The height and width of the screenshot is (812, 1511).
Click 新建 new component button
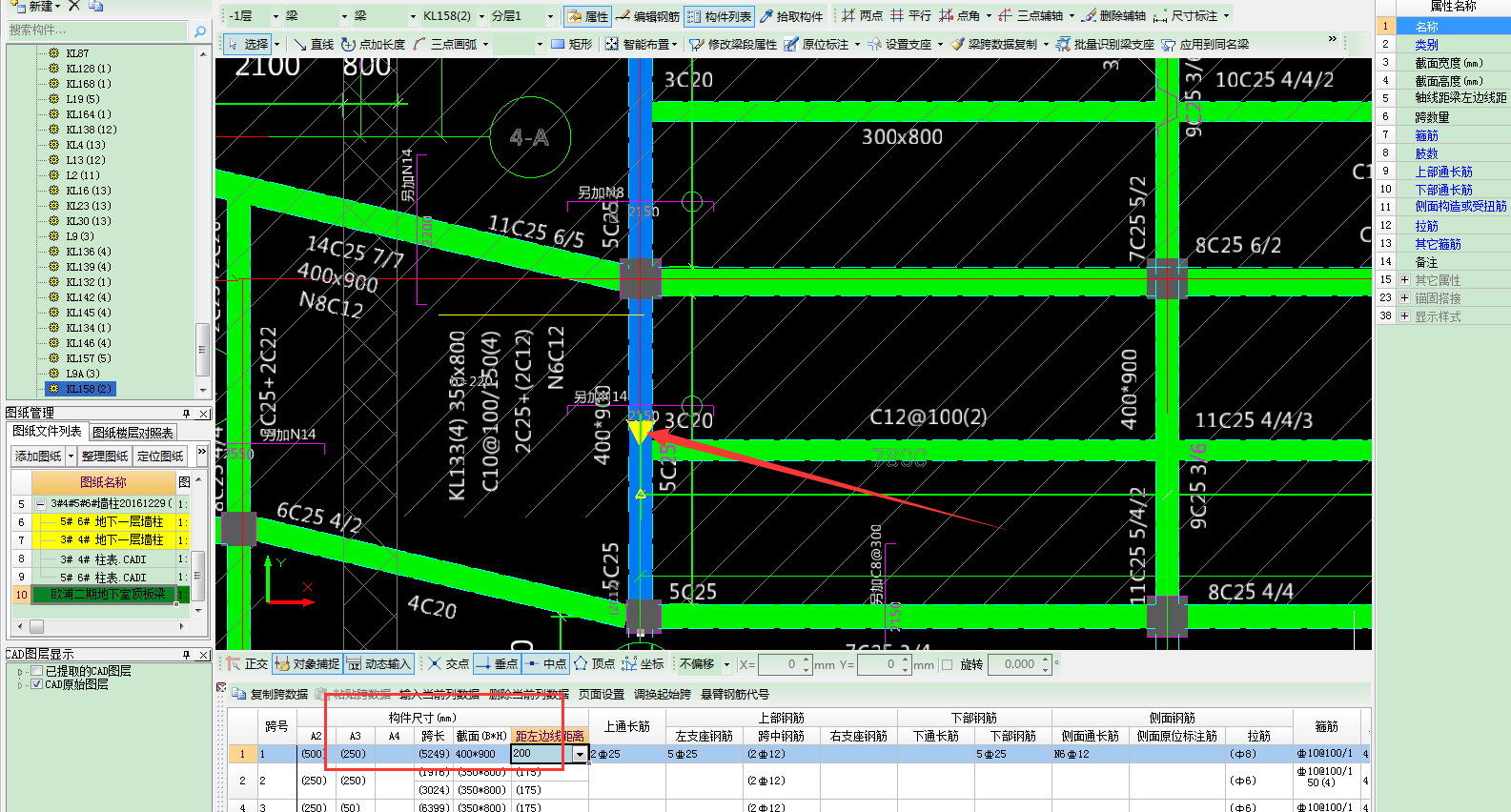pos(36,6)
